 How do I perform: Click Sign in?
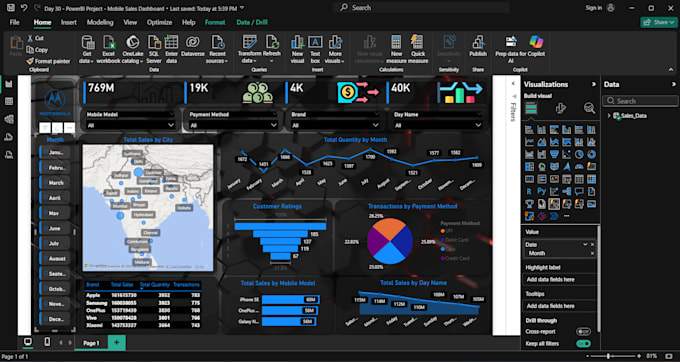[594, 8]
